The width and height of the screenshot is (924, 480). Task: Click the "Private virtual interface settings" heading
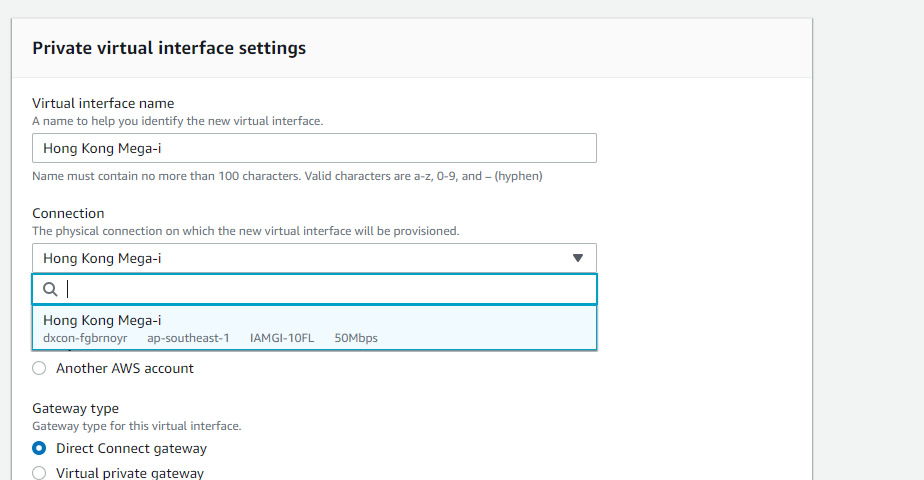[x=169, y=48]
